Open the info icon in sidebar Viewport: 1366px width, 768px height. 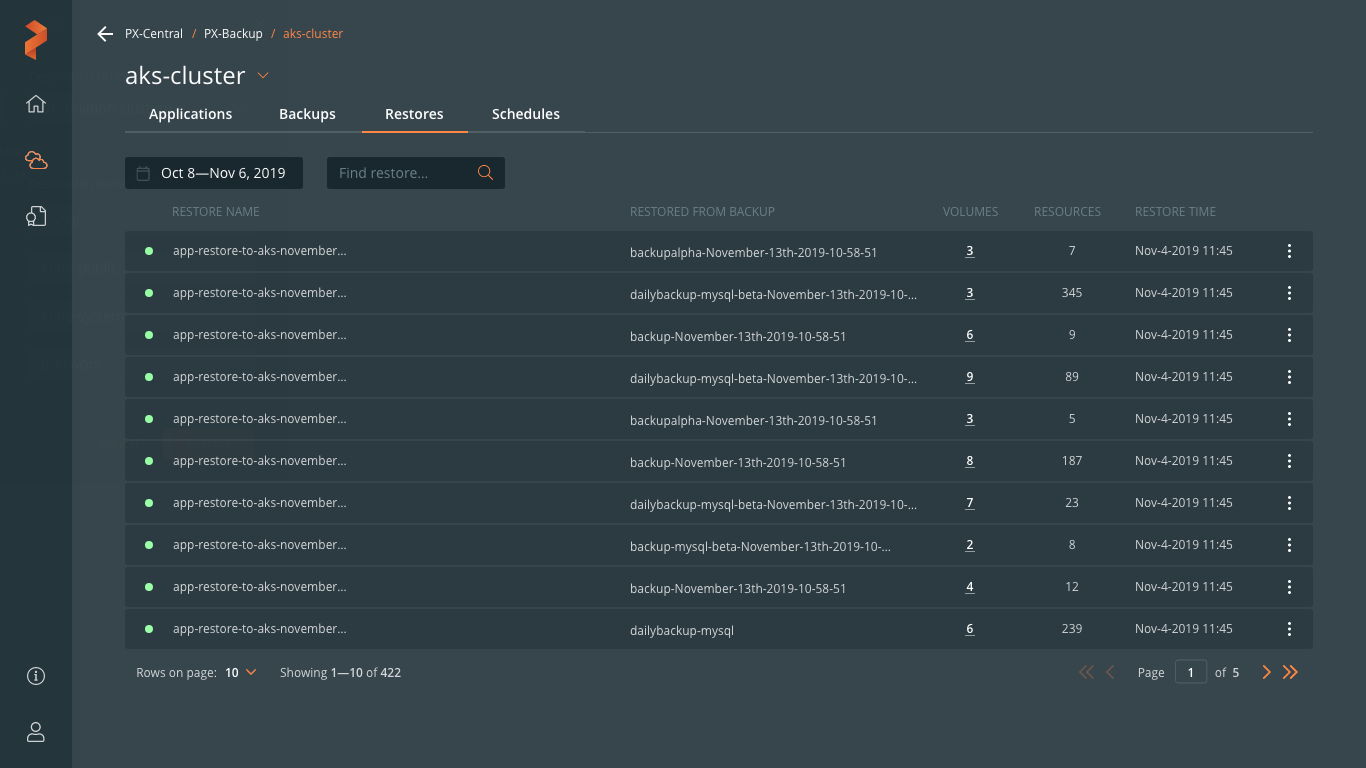36,676
